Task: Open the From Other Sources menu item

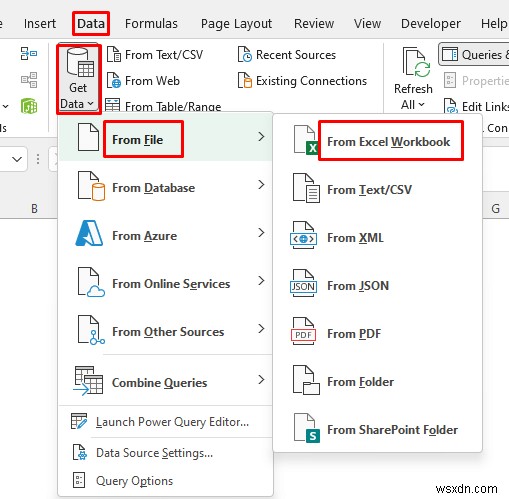Action: coord(166,330)
